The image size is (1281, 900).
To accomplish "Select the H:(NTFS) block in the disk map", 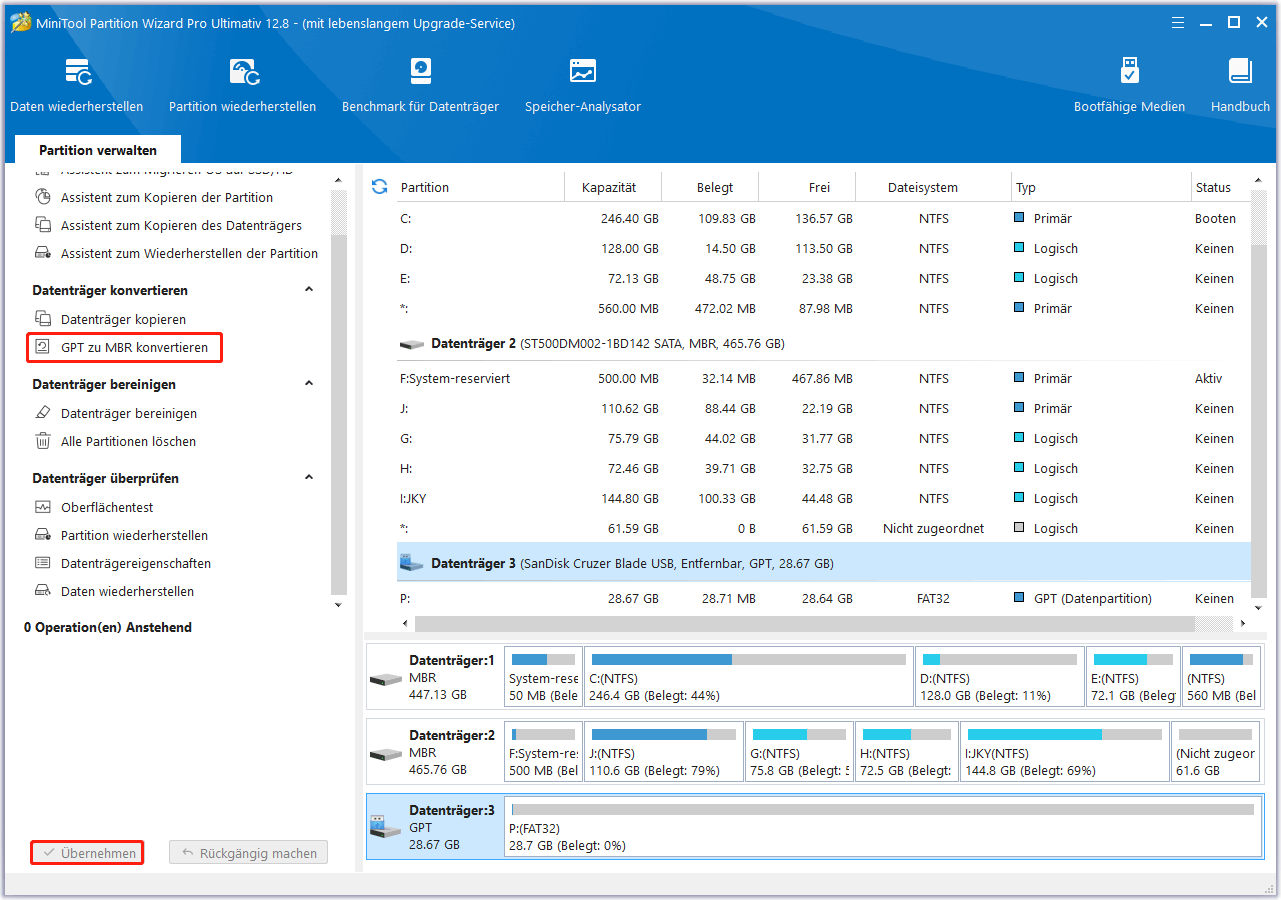I will click(906, 752).
